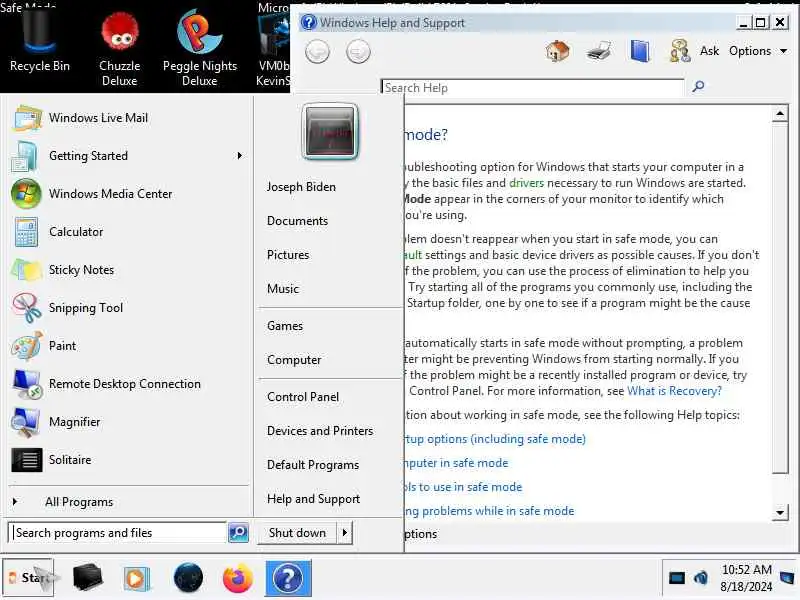Click the Help back arrow button

click(x=317, y=52)
